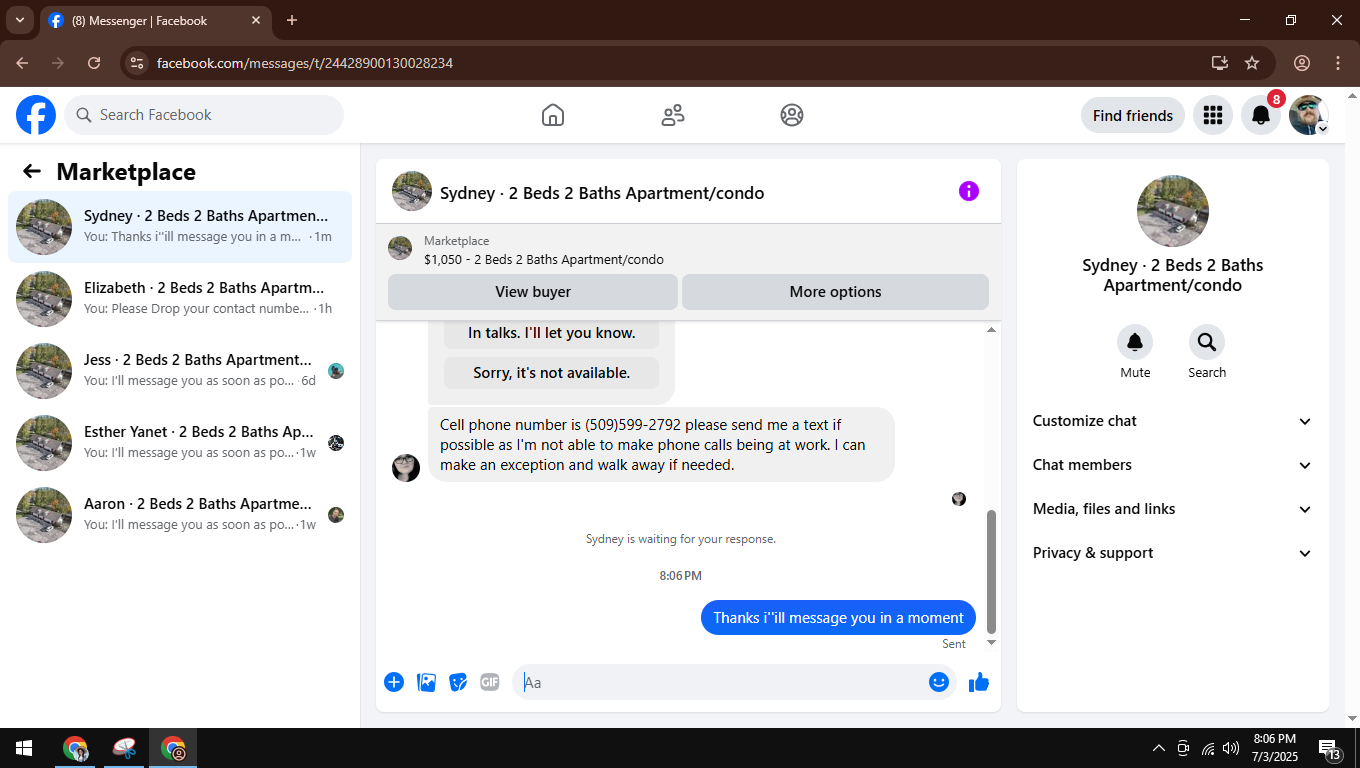The width and height of the screenshot is (1360, 768).
Task: Open the Notifications bell icon
Action: point(1261,115)
